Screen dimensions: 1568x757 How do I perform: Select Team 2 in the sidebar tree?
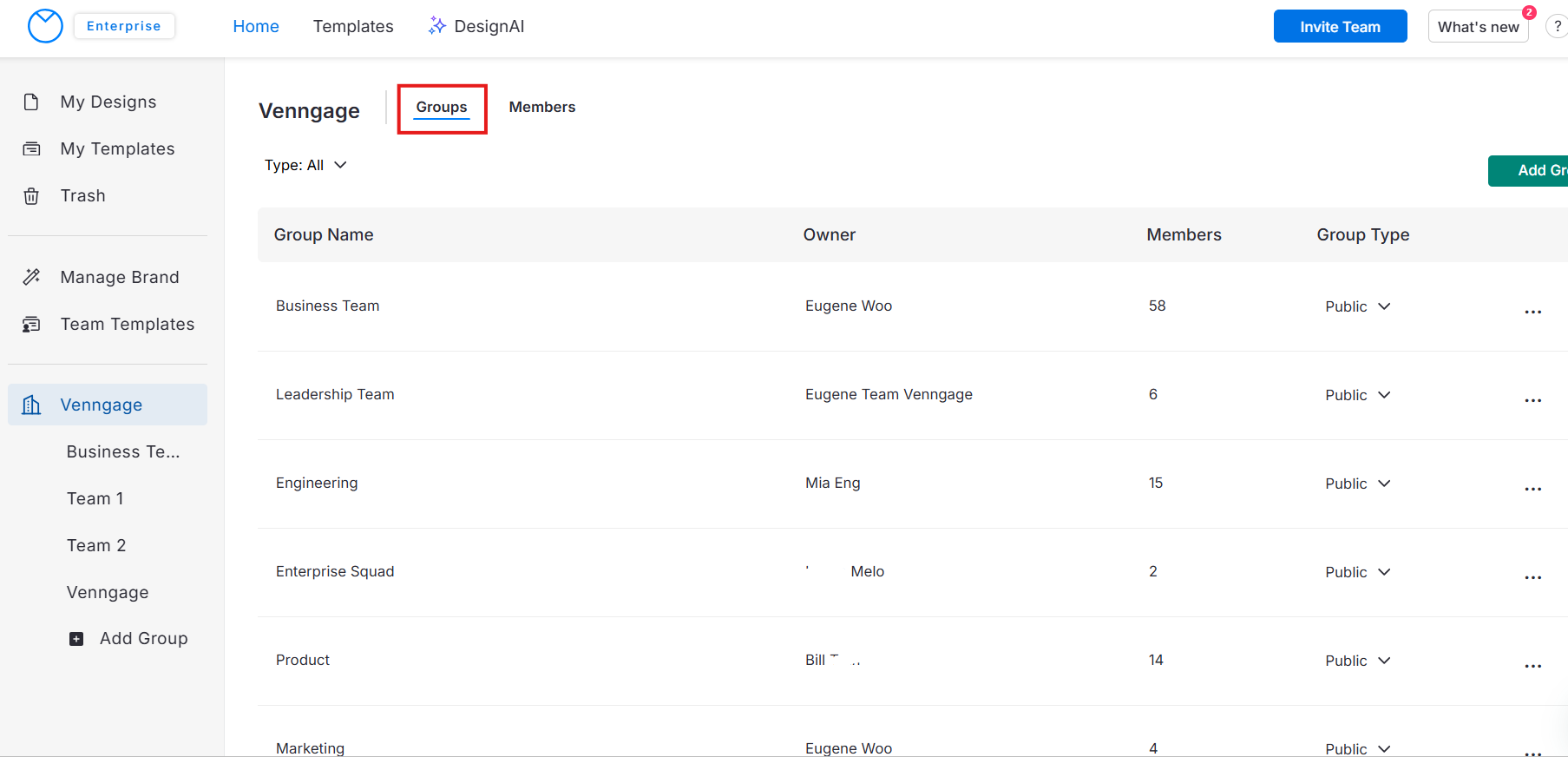pos(96,545)
